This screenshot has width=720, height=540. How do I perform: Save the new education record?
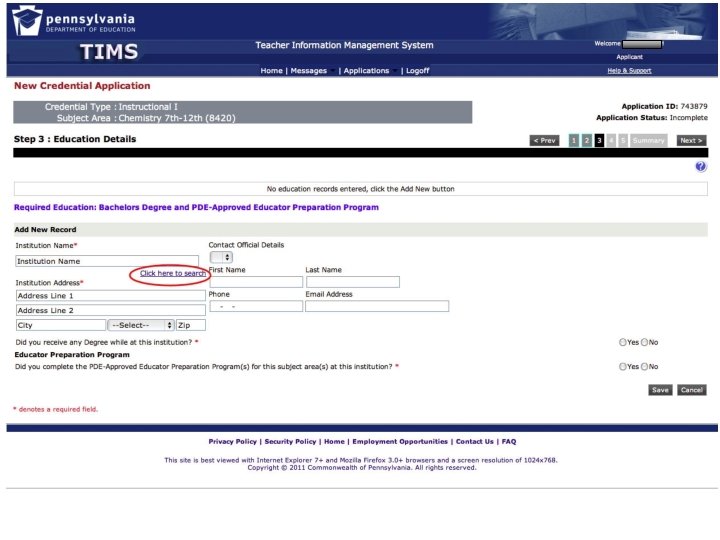point(660,390)
